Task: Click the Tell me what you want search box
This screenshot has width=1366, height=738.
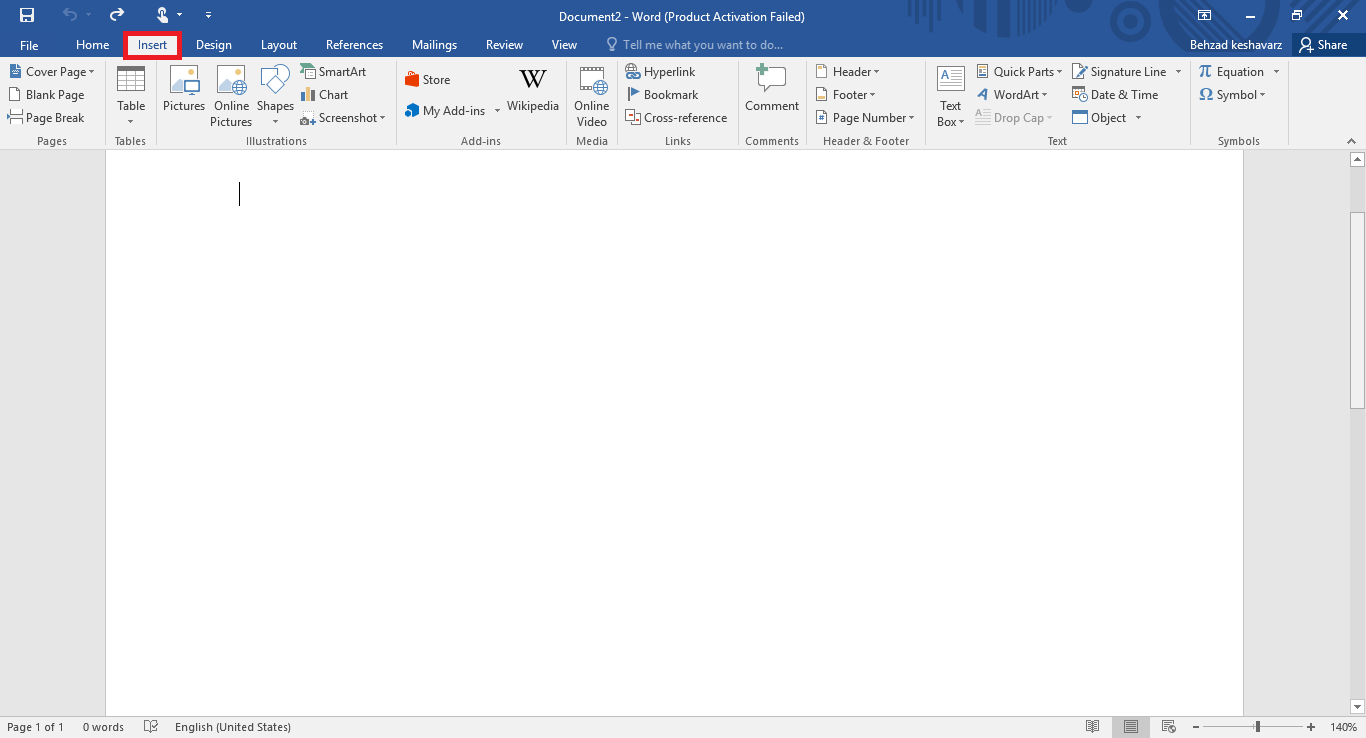Action: [x=695, y=45]
